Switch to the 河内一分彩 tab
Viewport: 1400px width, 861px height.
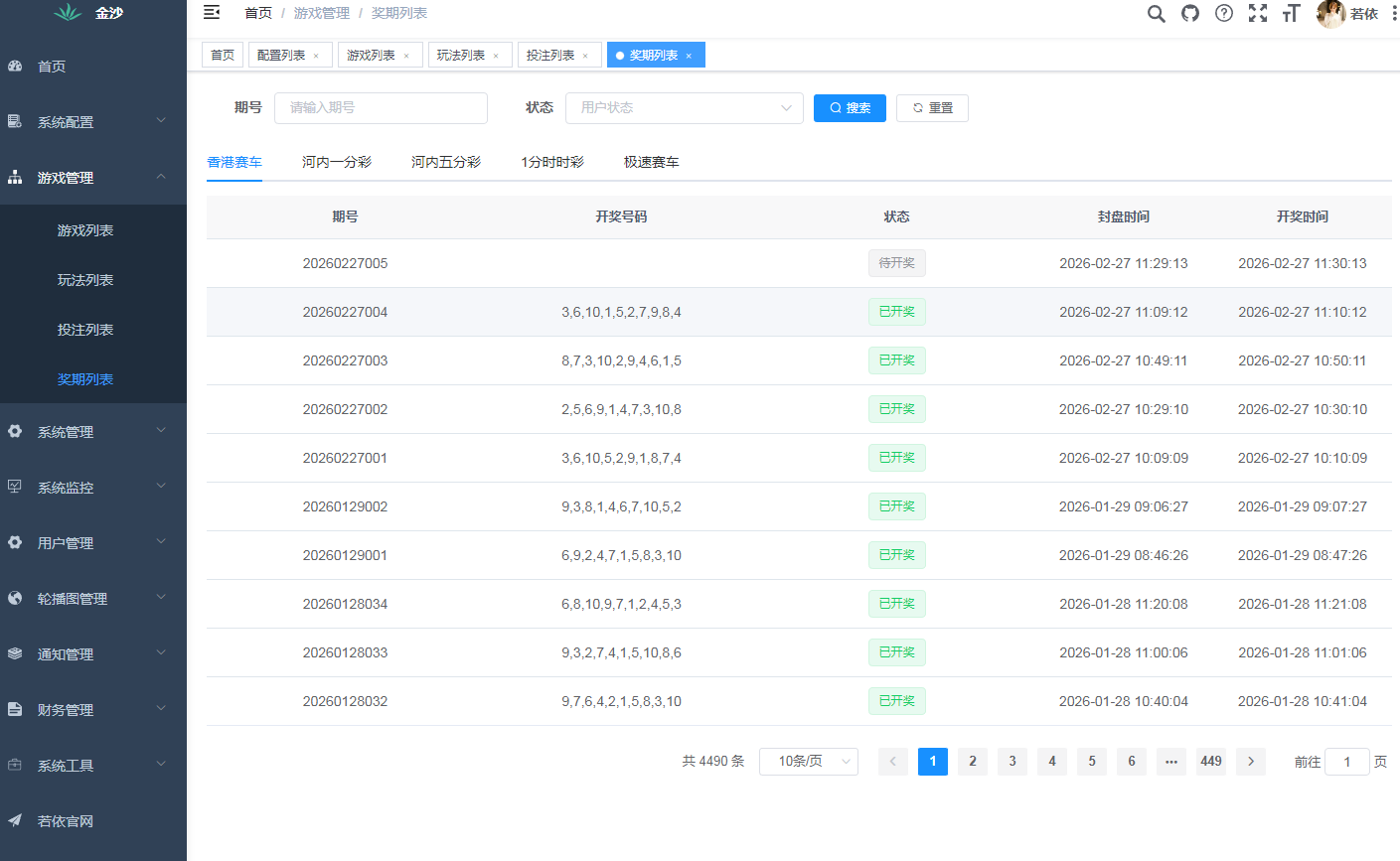click(338, 161)
